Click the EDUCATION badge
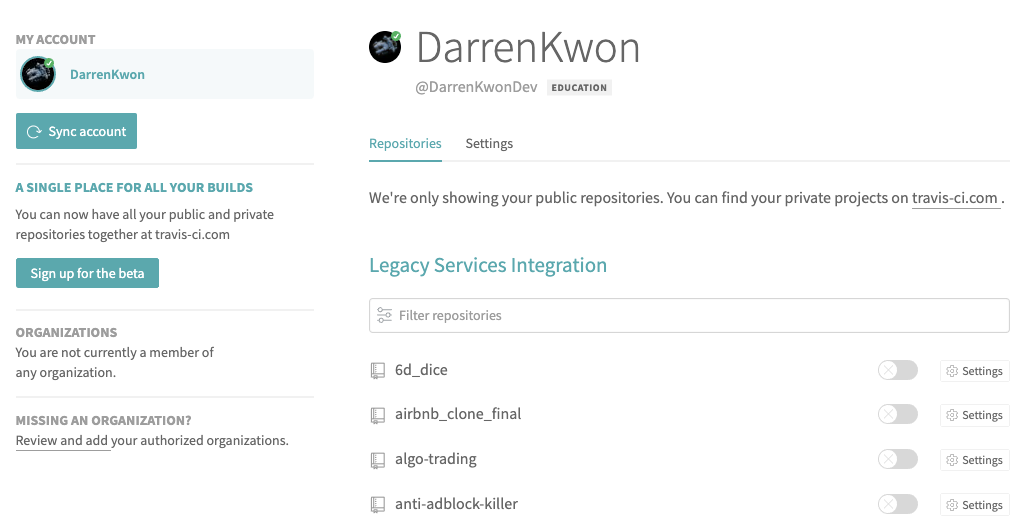The width and height of the screenshot is (1036, 528). tap(579, 87)
